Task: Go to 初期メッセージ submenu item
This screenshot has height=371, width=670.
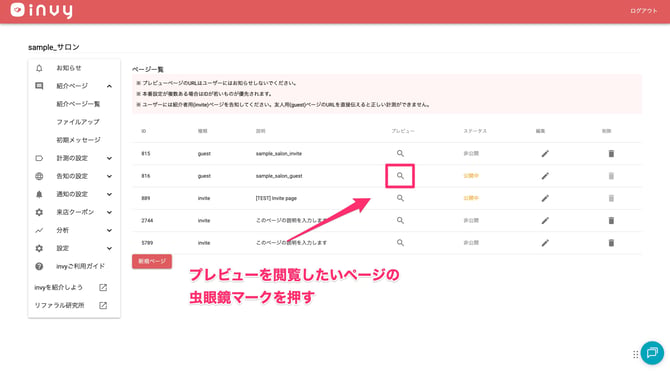Action: (x=79, y=140)
